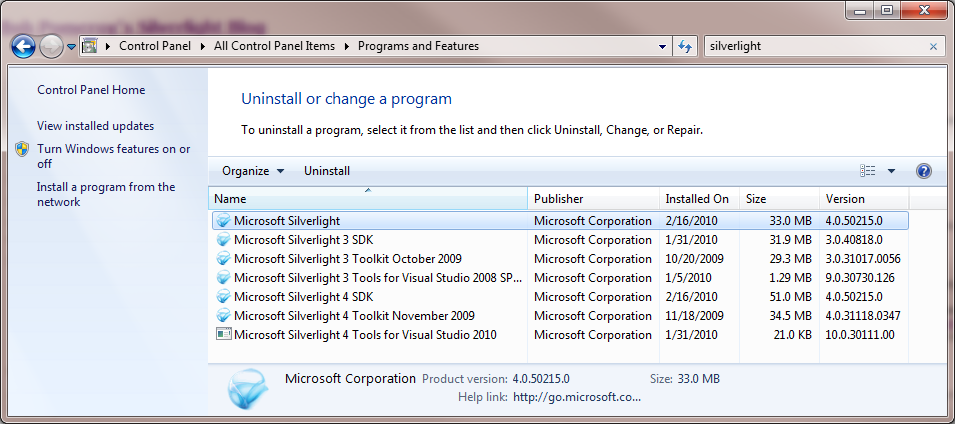Click the Microsoft Silverlight row icon
This screenshot has width=955, height=424.
[x=224, y=221]
